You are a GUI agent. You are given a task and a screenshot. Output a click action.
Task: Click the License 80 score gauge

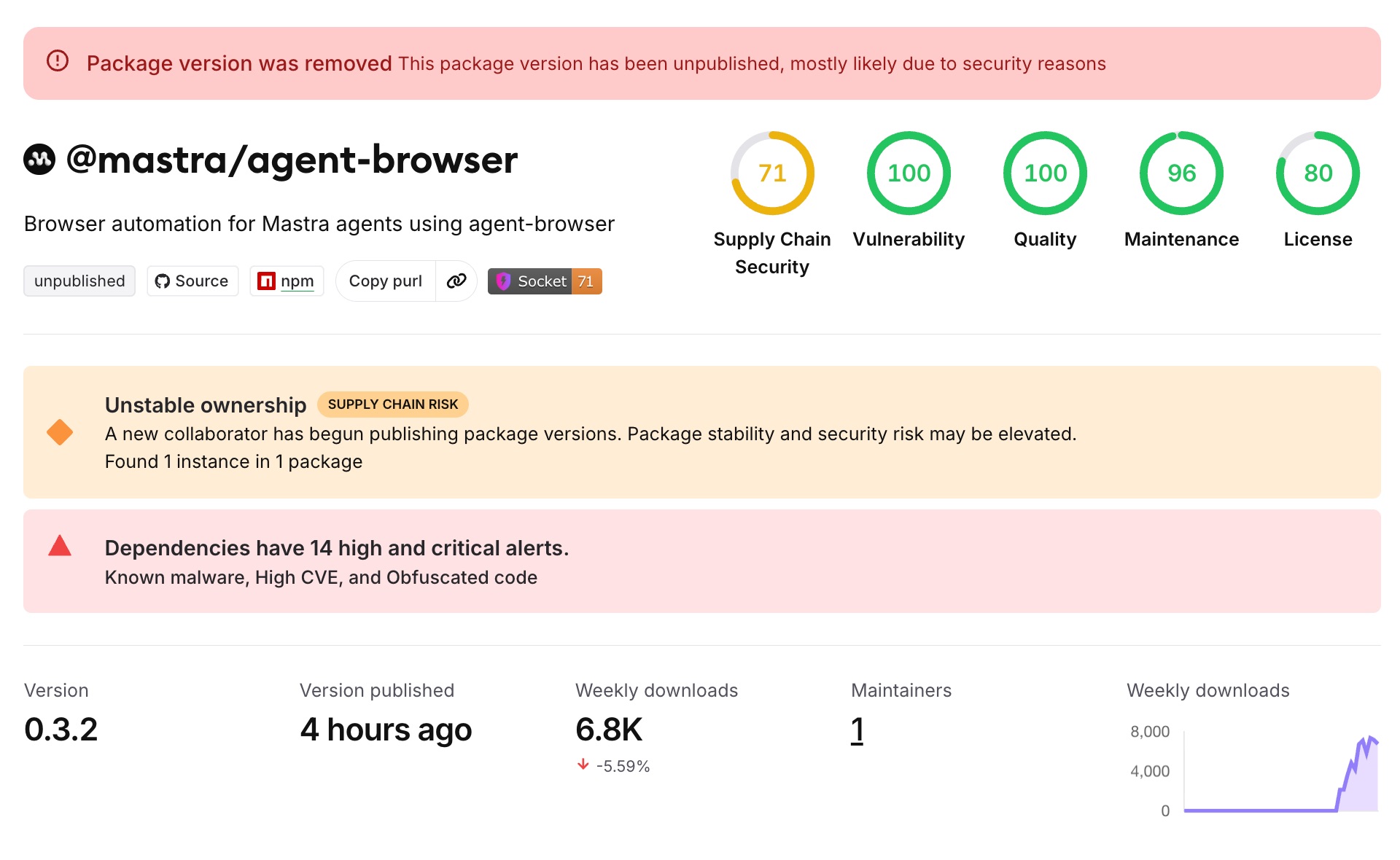(1318, 173)
